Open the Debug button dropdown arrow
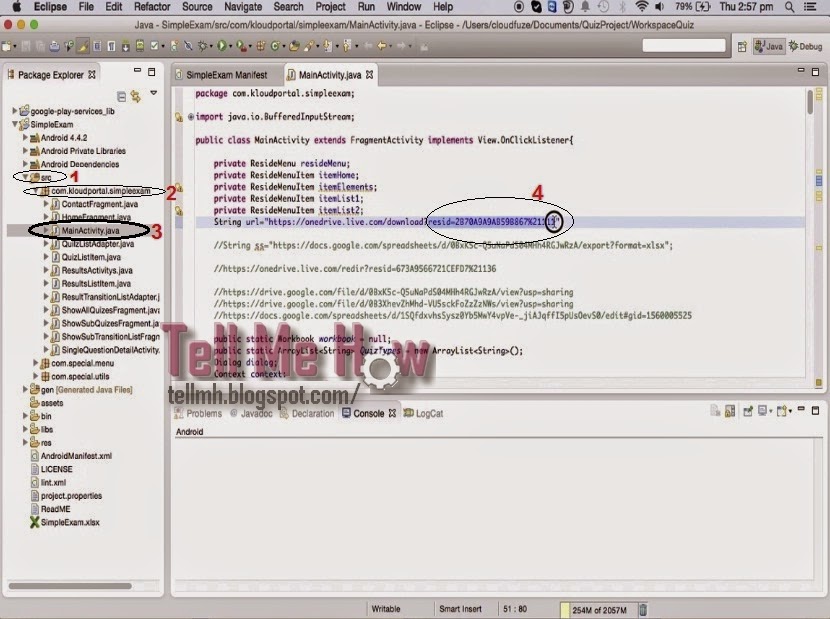 tap(211, 47)
